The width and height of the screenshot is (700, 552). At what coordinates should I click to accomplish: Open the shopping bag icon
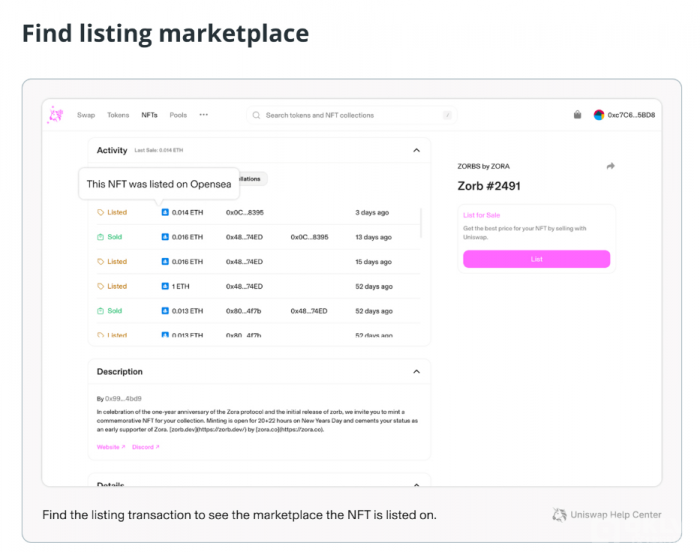[577, 115]
